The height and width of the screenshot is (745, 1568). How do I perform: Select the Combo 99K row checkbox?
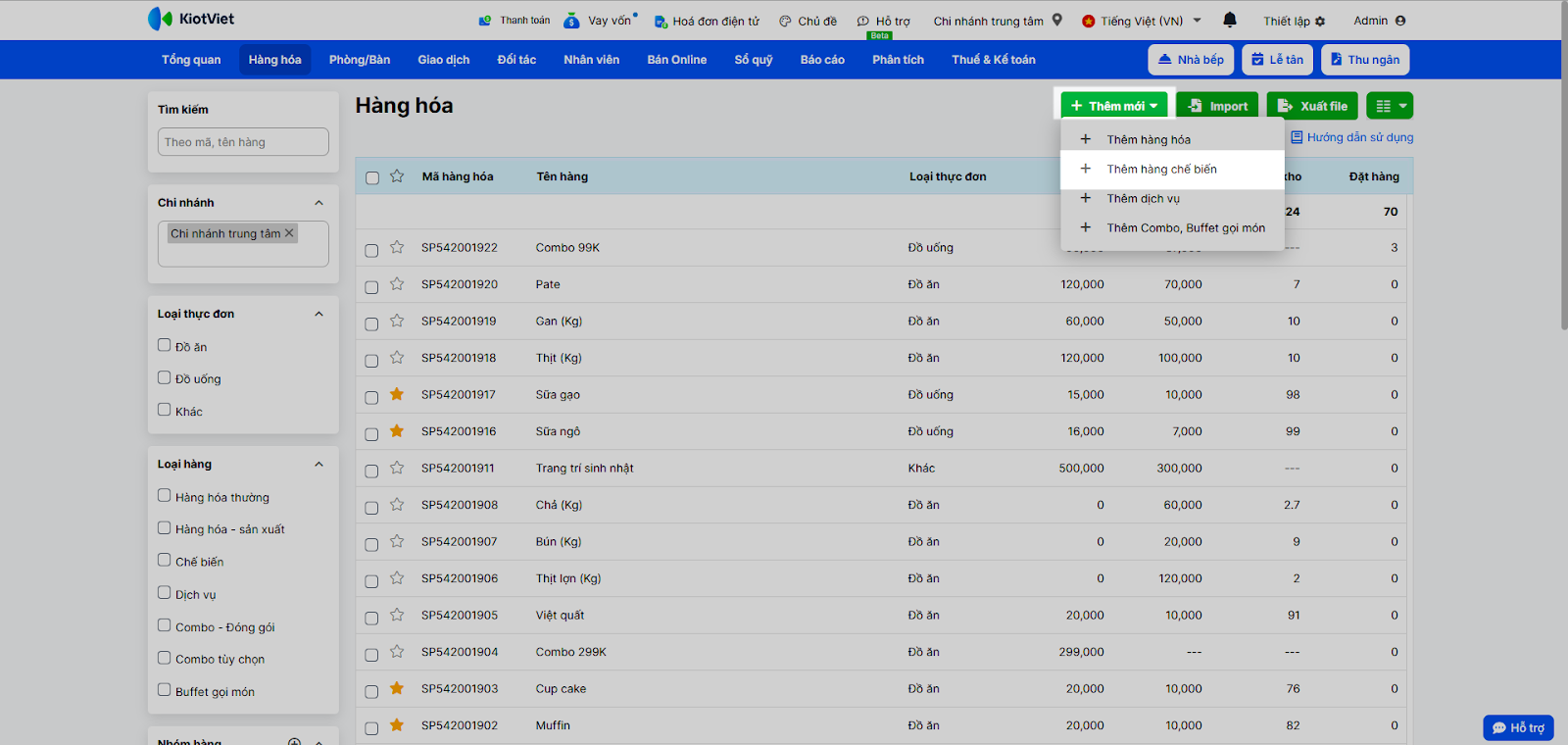(371, 250)
